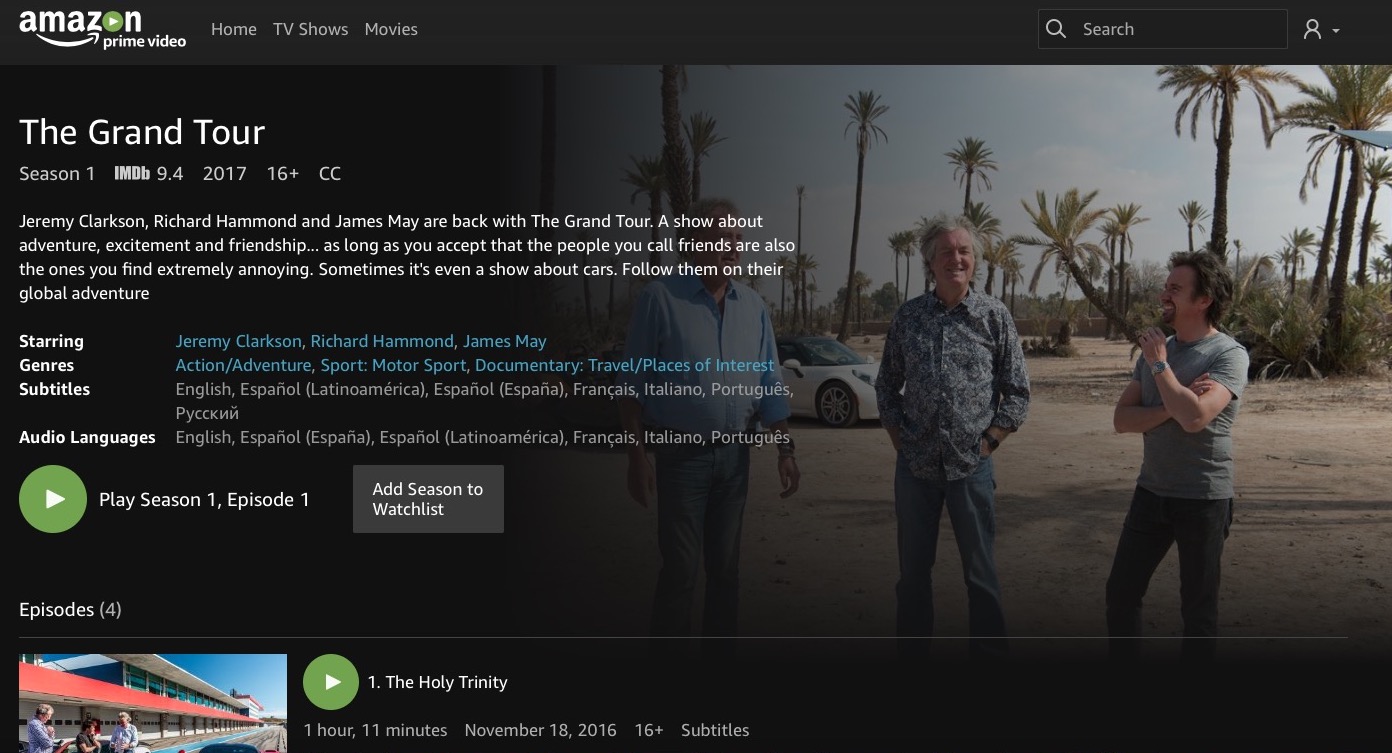Open The Holy Trinity episode thumbnail
This screenshot has width=1392, height=753.
(x=153, y=703)
